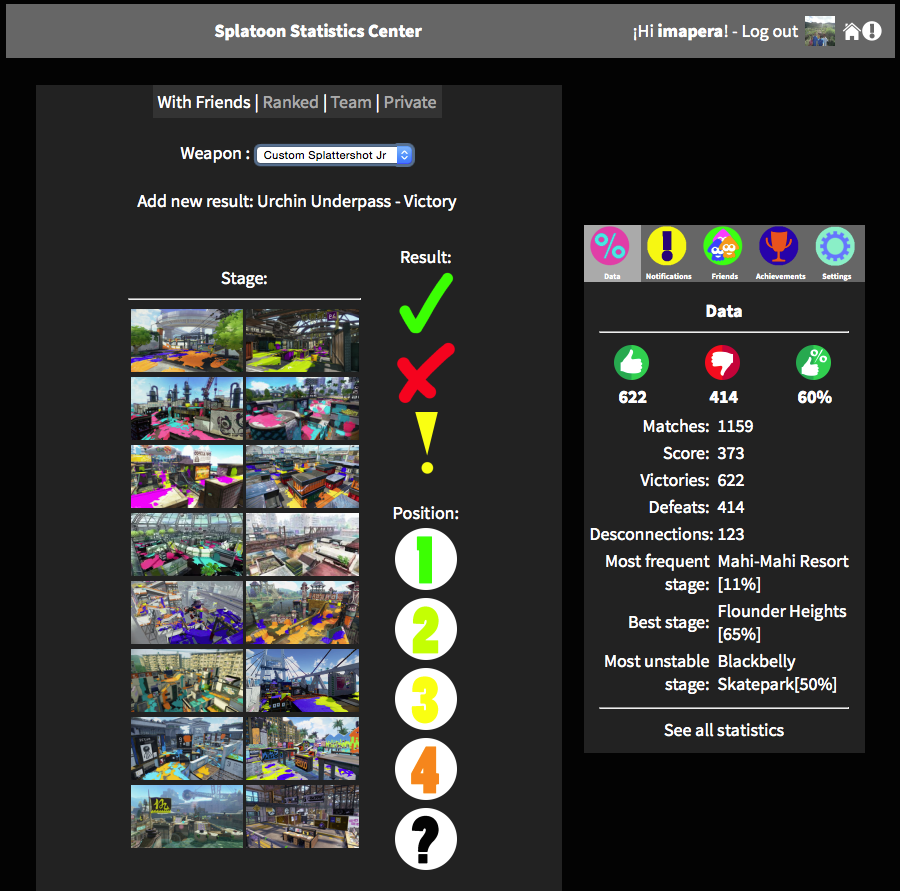900x891 pixels.
Task: Expand the Custom Splattershot Jr combo box
Action: (x=334, y=155)
